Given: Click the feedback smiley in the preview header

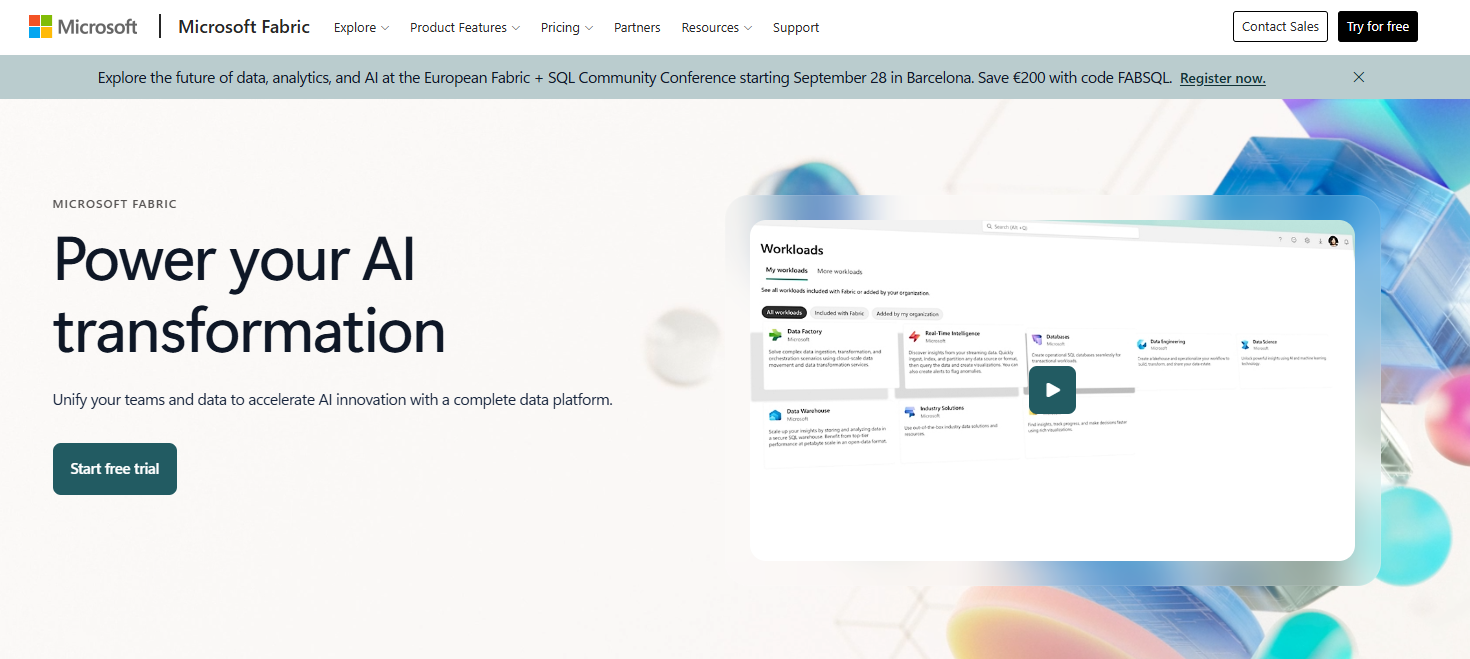Looking at the screenshot, I should [1294, 240].
